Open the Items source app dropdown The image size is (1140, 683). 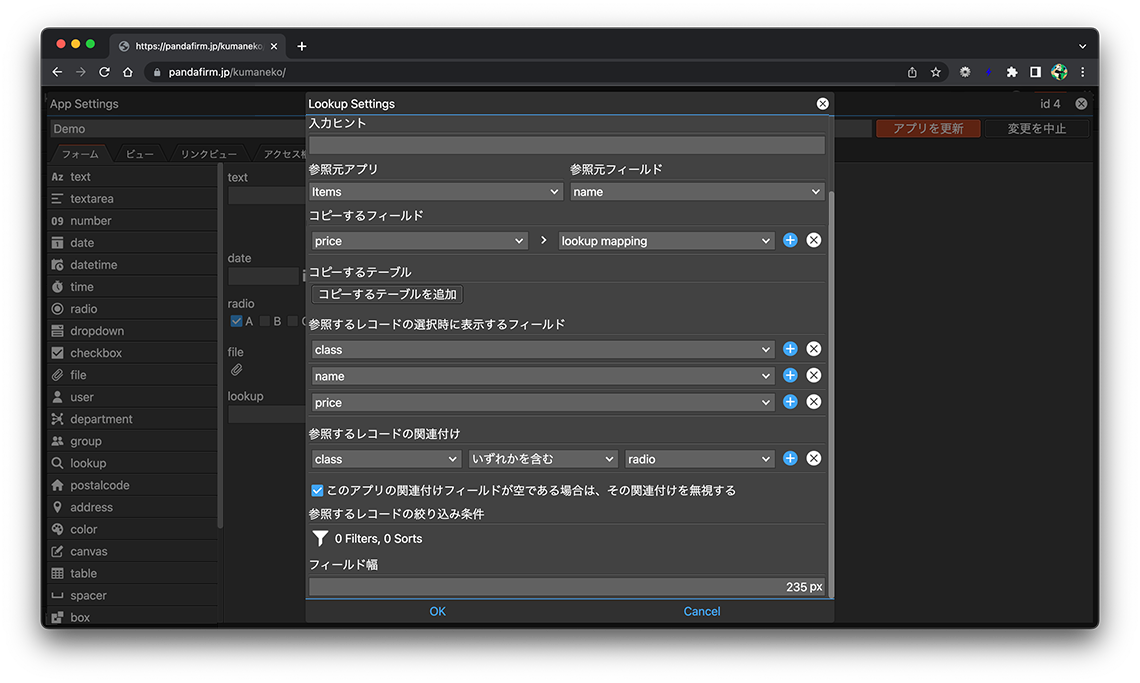[435, 192]
